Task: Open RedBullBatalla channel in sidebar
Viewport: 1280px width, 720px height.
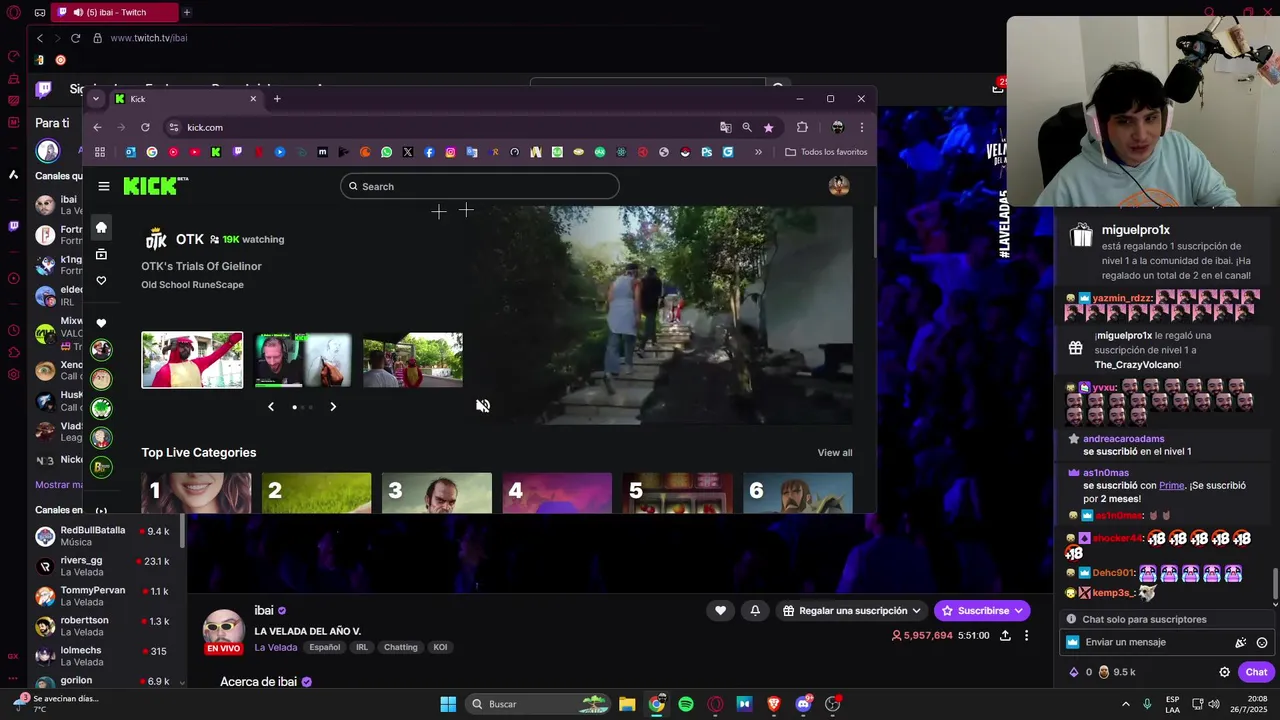Action: pyautogui.click(x=108, y=536)
